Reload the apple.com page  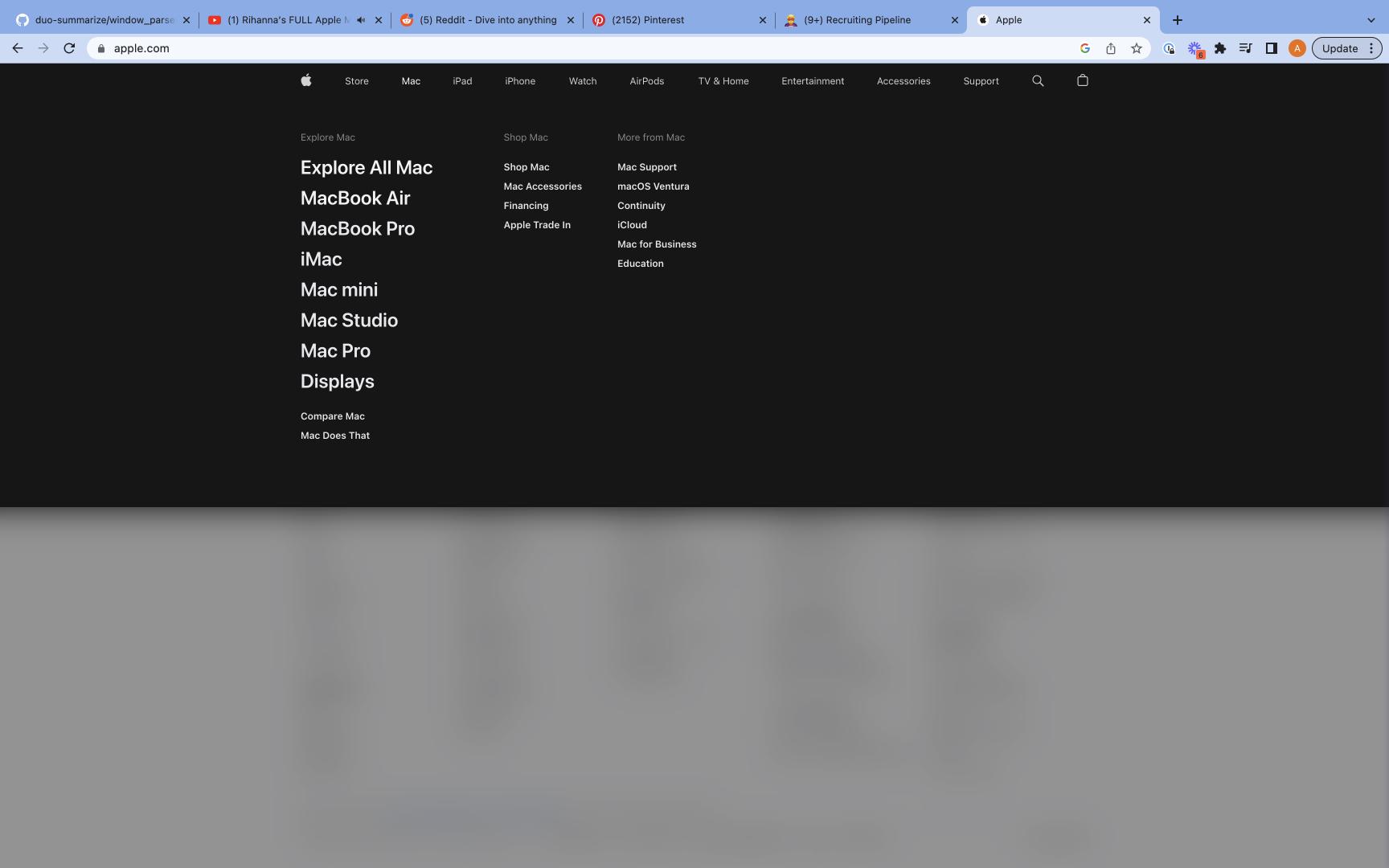69,48
